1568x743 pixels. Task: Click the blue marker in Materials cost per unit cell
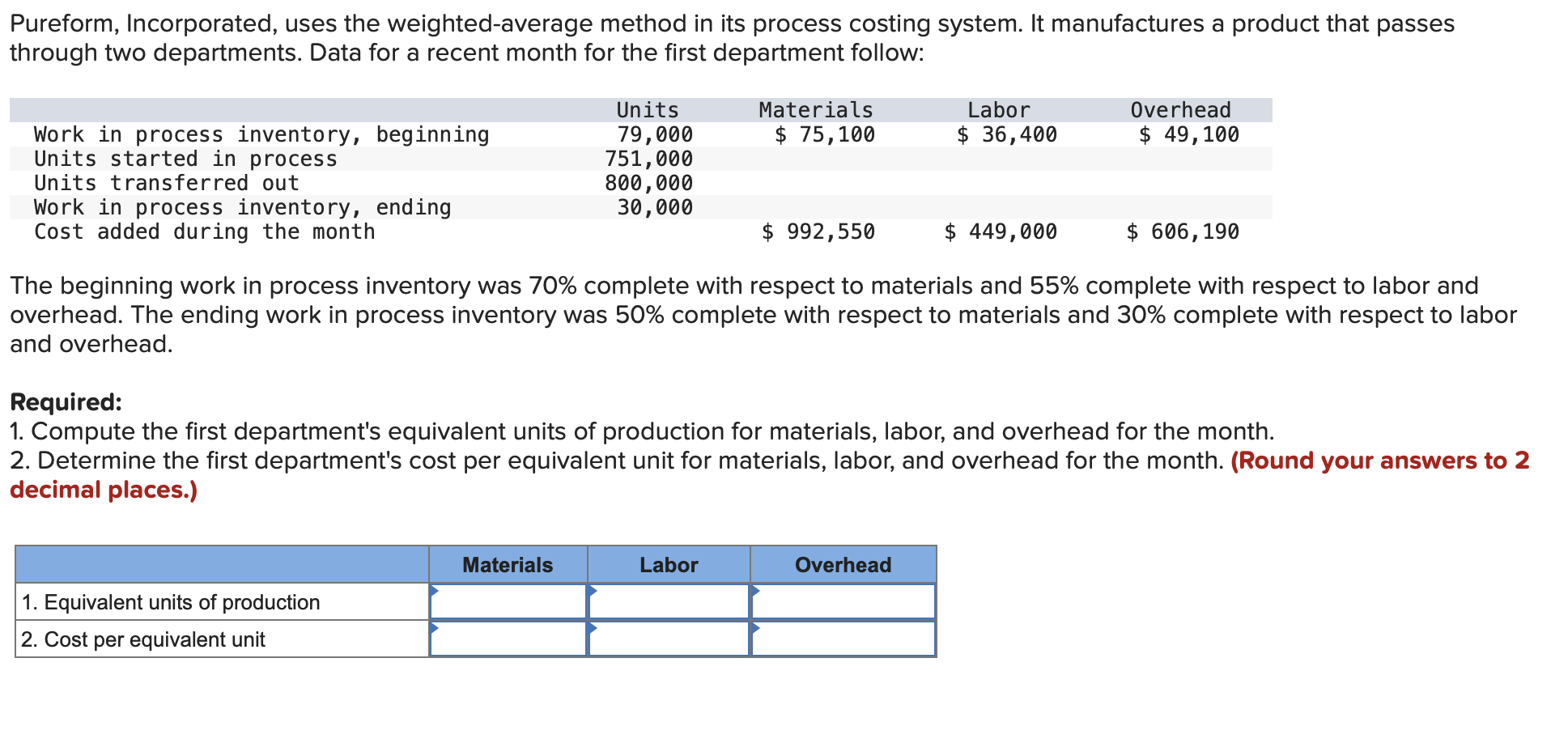(436, 629)
